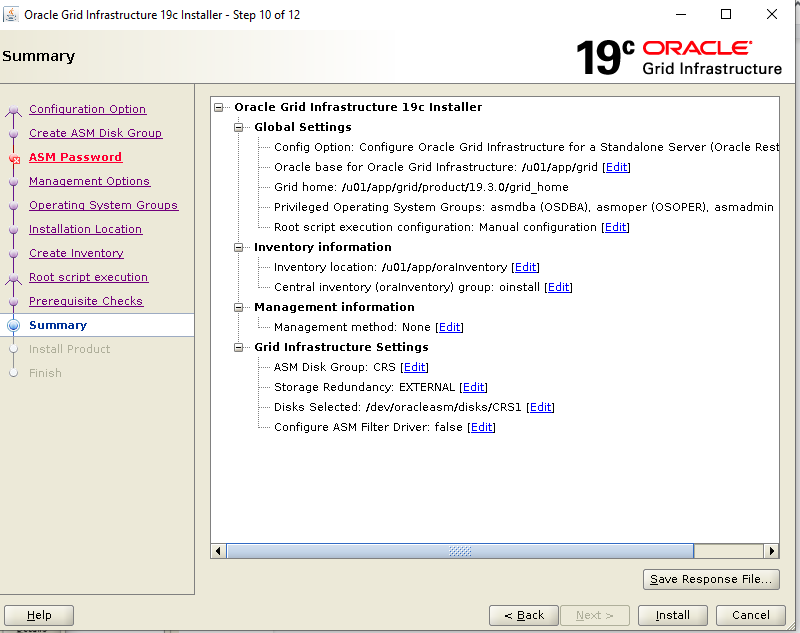
Task: Go to the Root script execution step
Action: point(88,277)
